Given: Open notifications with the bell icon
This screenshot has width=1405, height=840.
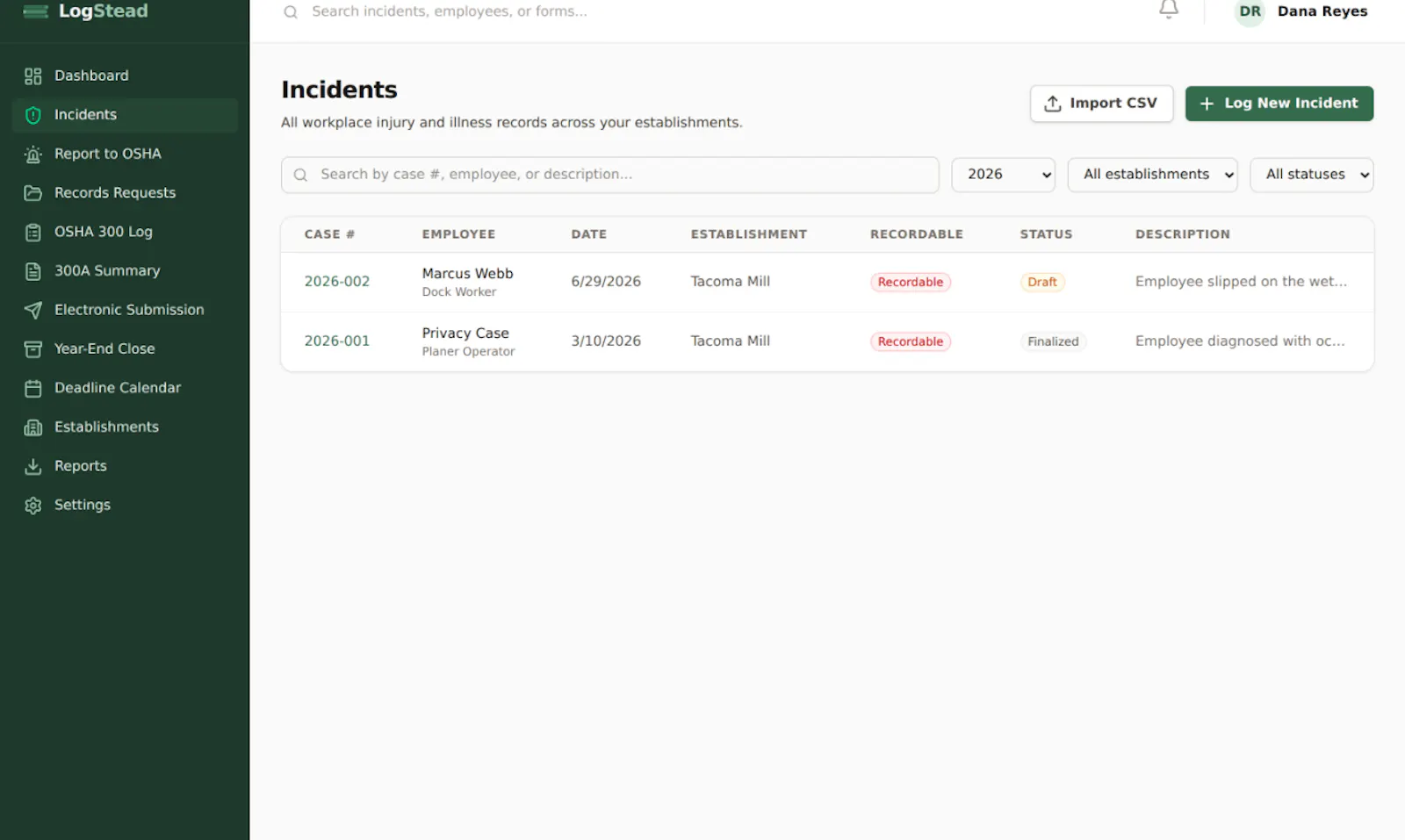Looking at the screenshot, I should click(x=1168, y=10).
